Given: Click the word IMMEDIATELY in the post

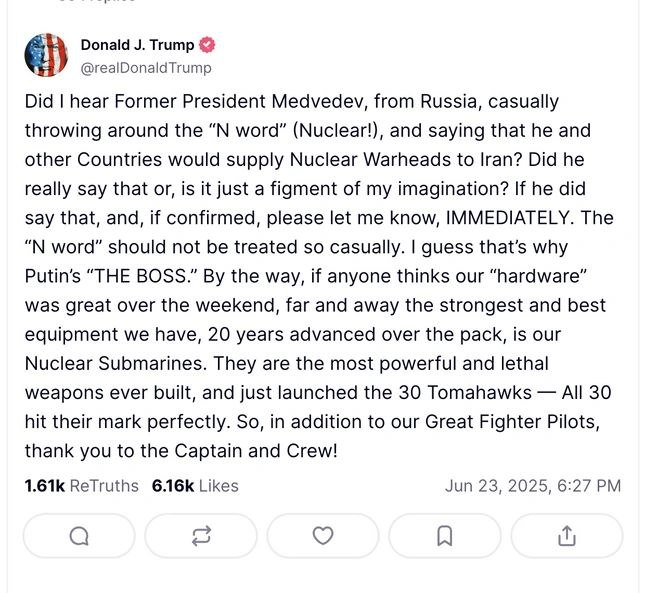Looking at the screenshot, I should tap(507, 218).
